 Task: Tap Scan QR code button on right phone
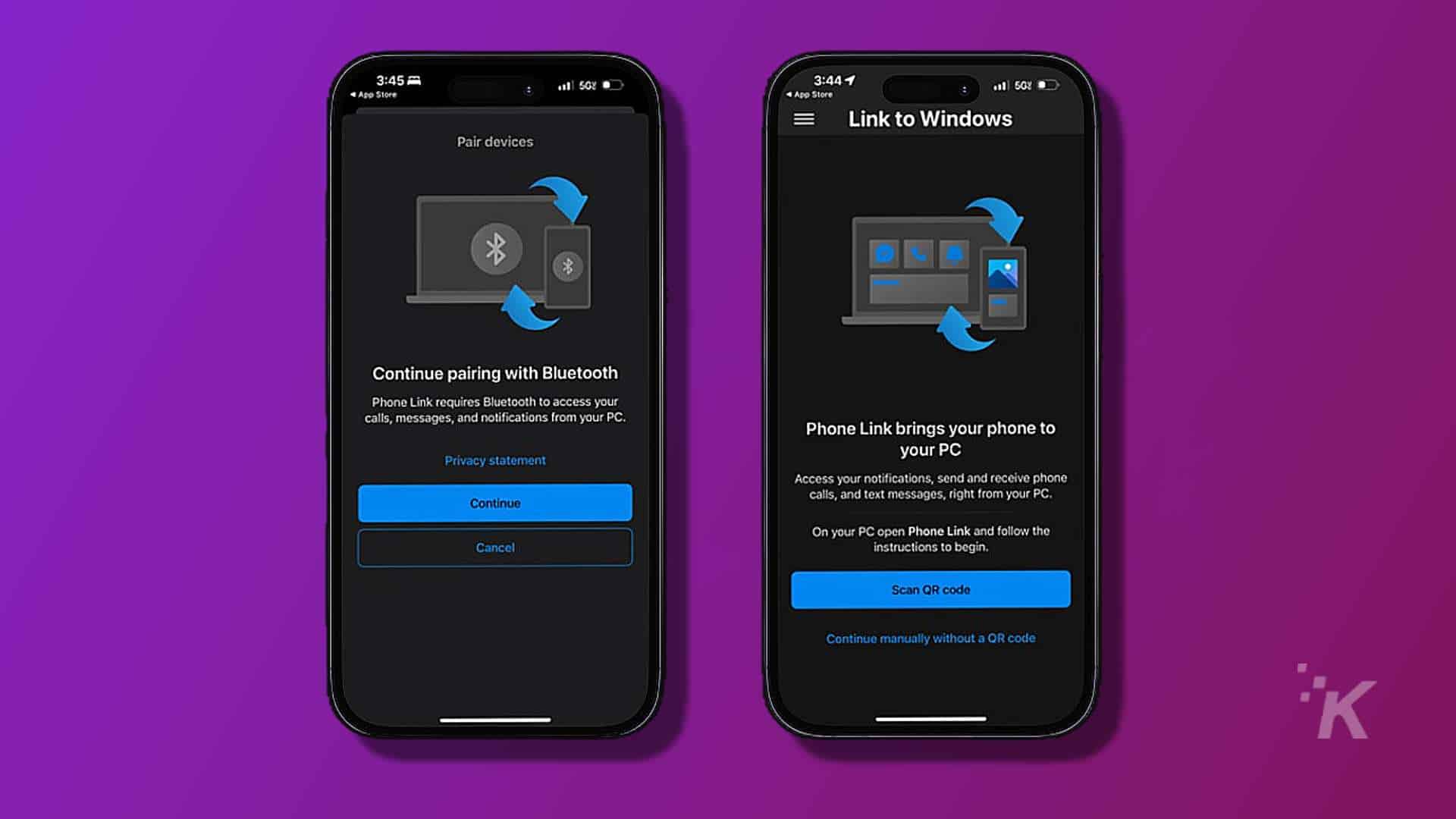click(x=929, y=589)
